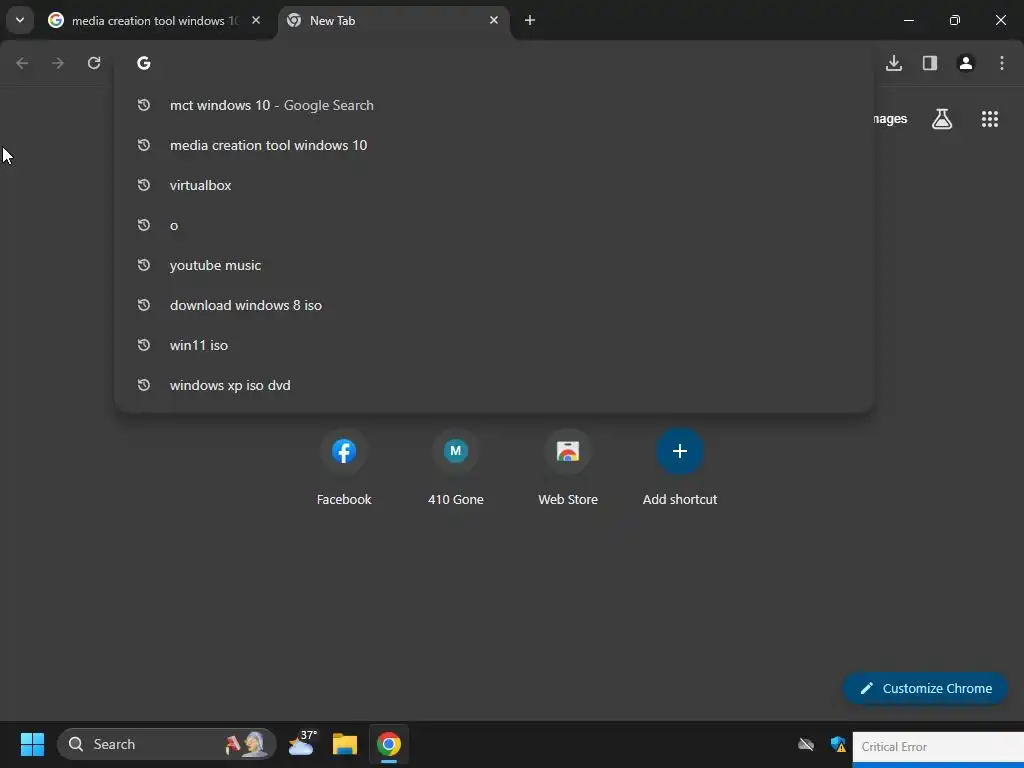
Task: Choose suggestion virtualbox
Action: coord(494,185)
